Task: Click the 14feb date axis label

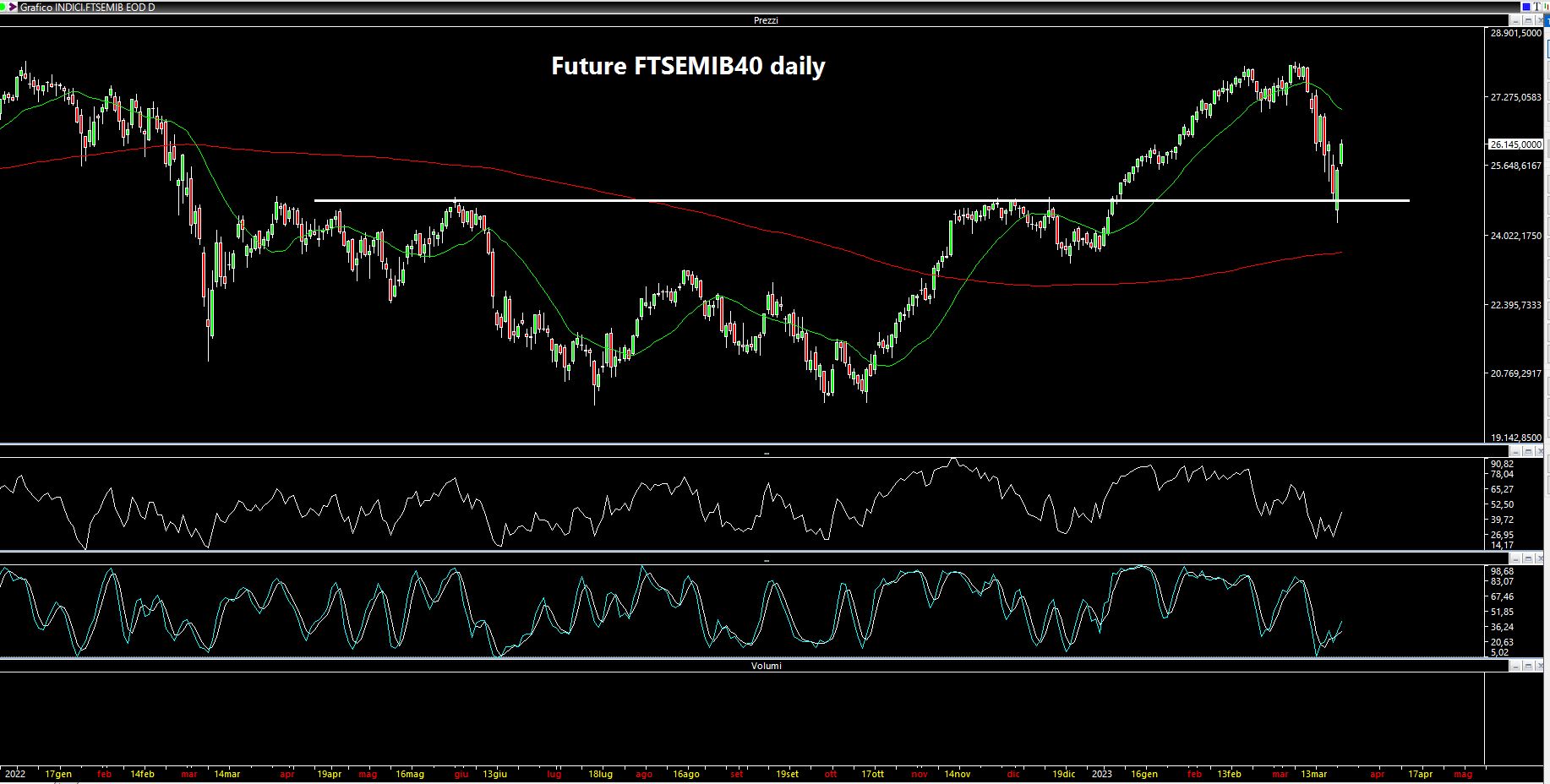Action: pyautogui.click(x=142, y=774)
